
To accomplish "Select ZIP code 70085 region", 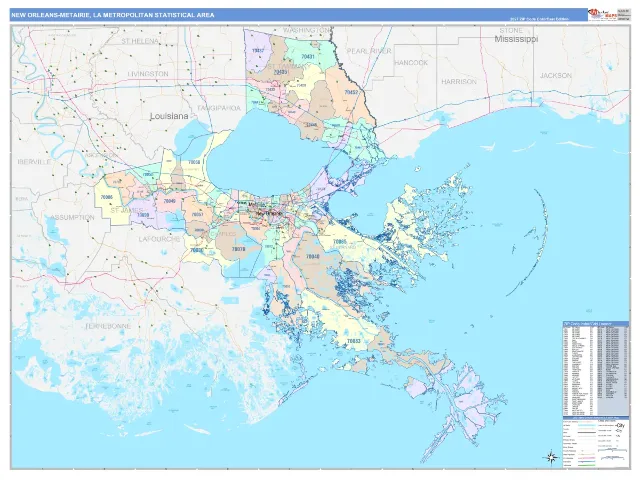I will pos(340,241).
